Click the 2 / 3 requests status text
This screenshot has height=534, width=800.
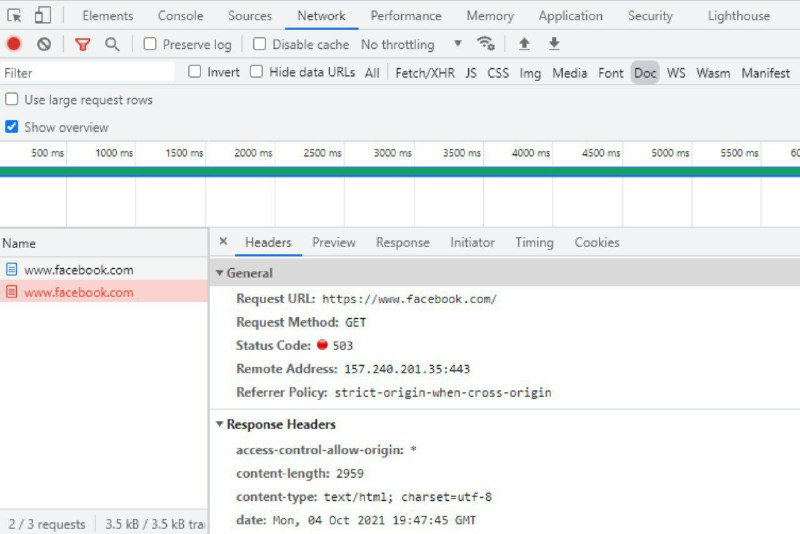pyautogui.click(x=47, y=524)
